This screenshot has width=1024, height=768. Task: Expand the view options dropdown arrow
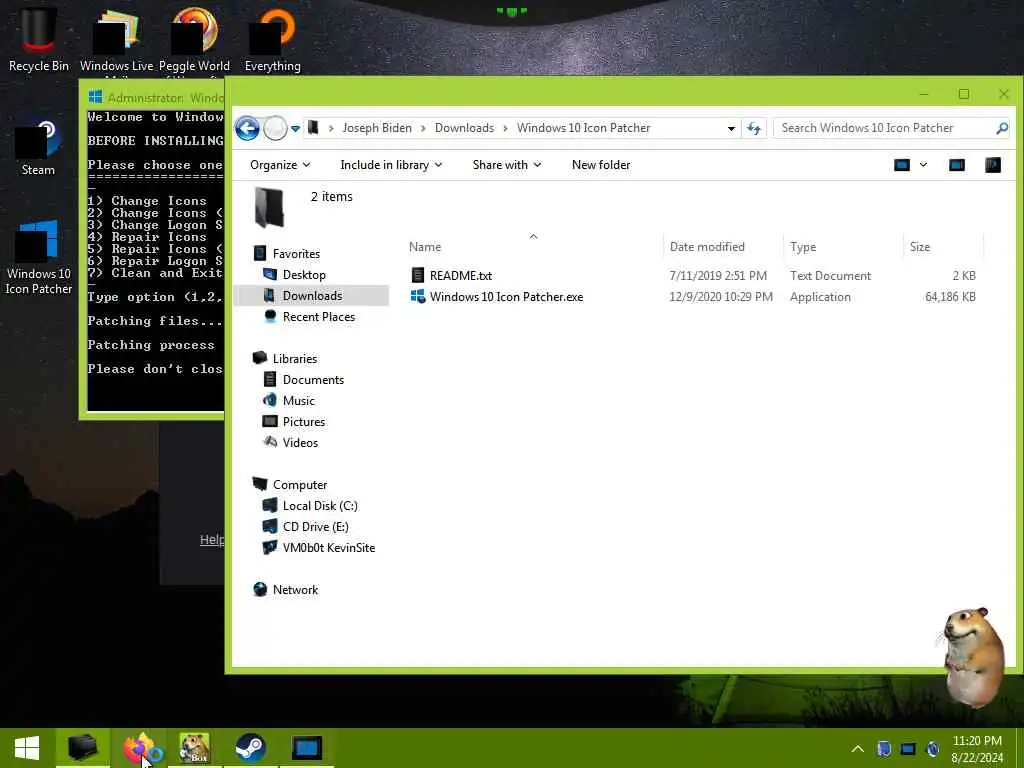(923, 165)
